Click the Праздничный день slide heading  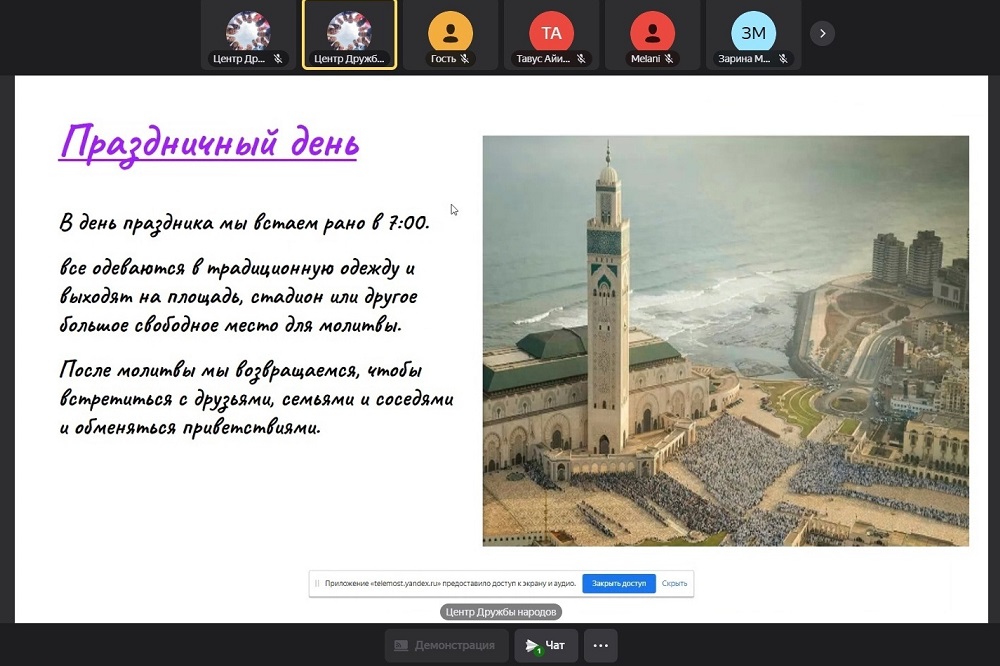pos(208,141)
